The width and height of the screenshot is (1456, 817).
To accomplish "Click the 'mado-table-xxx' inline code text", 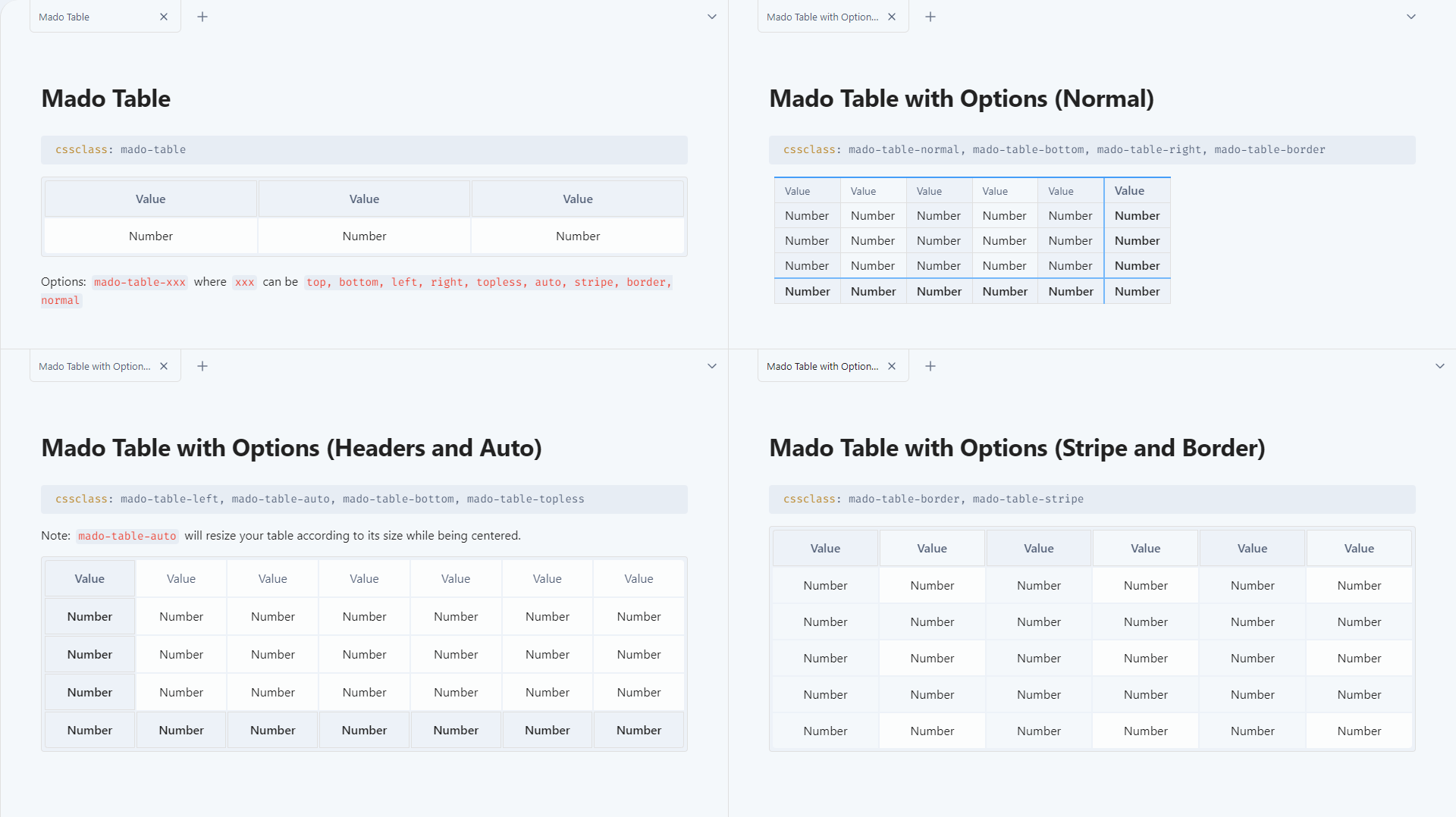I will click(x=140, y=282).
